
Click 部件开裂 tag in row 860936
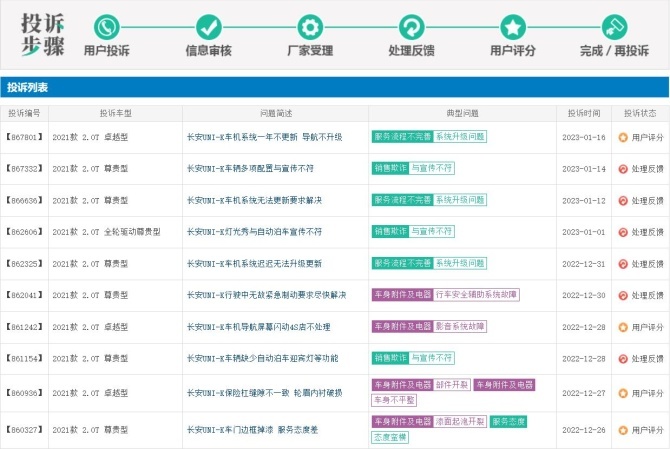point(452,385)
